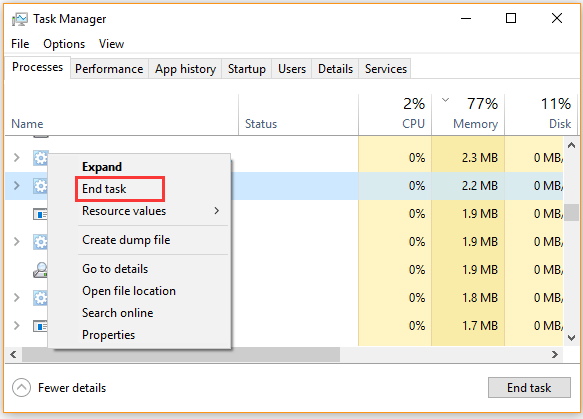
Task: Click the vertical scrollbar thumb
Action: tap(571, 213)
